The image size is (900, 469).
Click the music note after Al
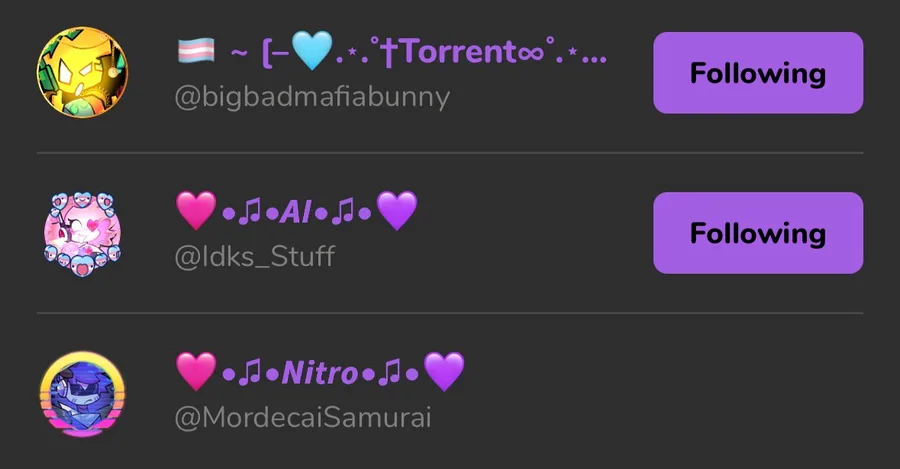point(343,212)
